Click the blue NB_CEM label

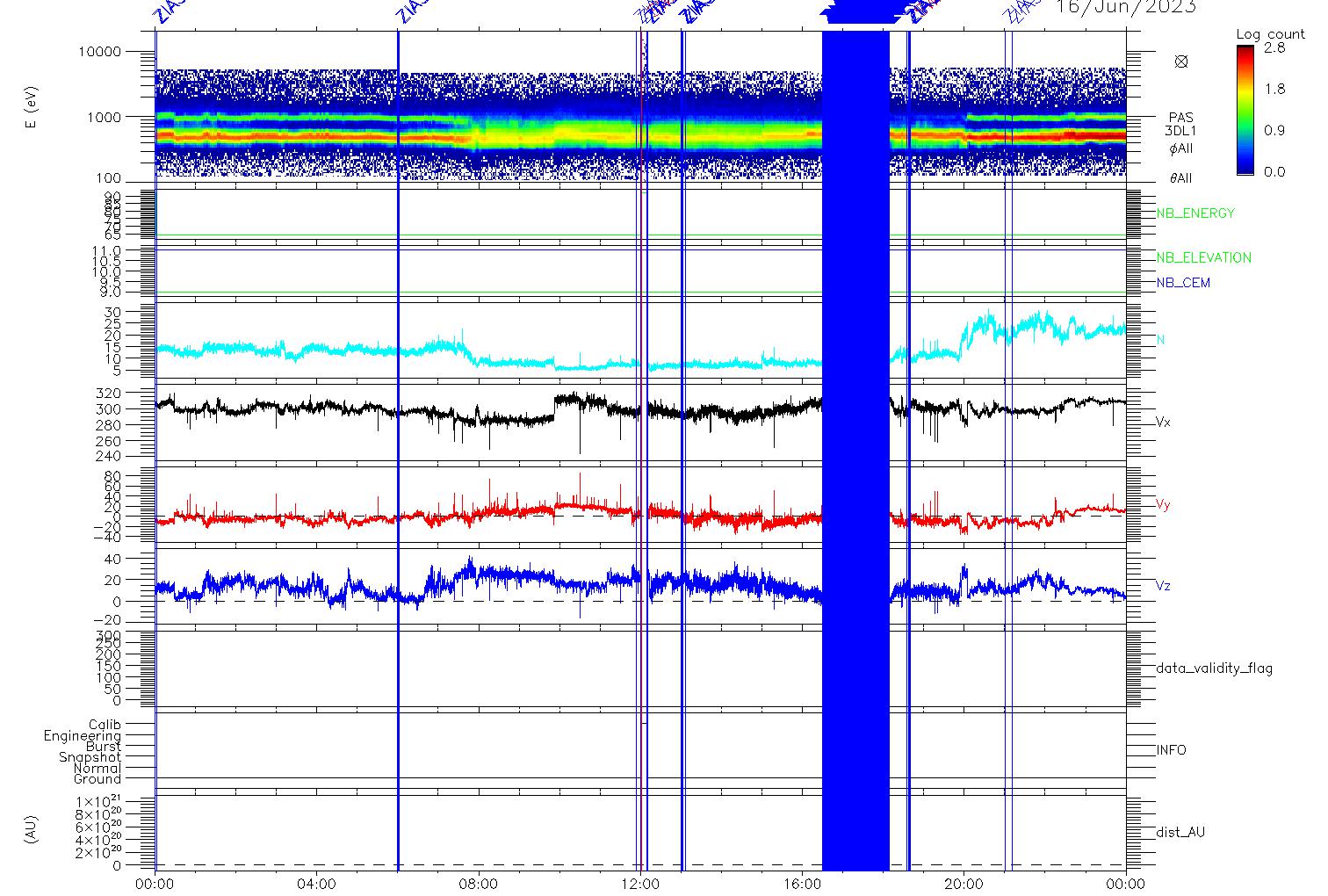click(x=1183, y=283)
